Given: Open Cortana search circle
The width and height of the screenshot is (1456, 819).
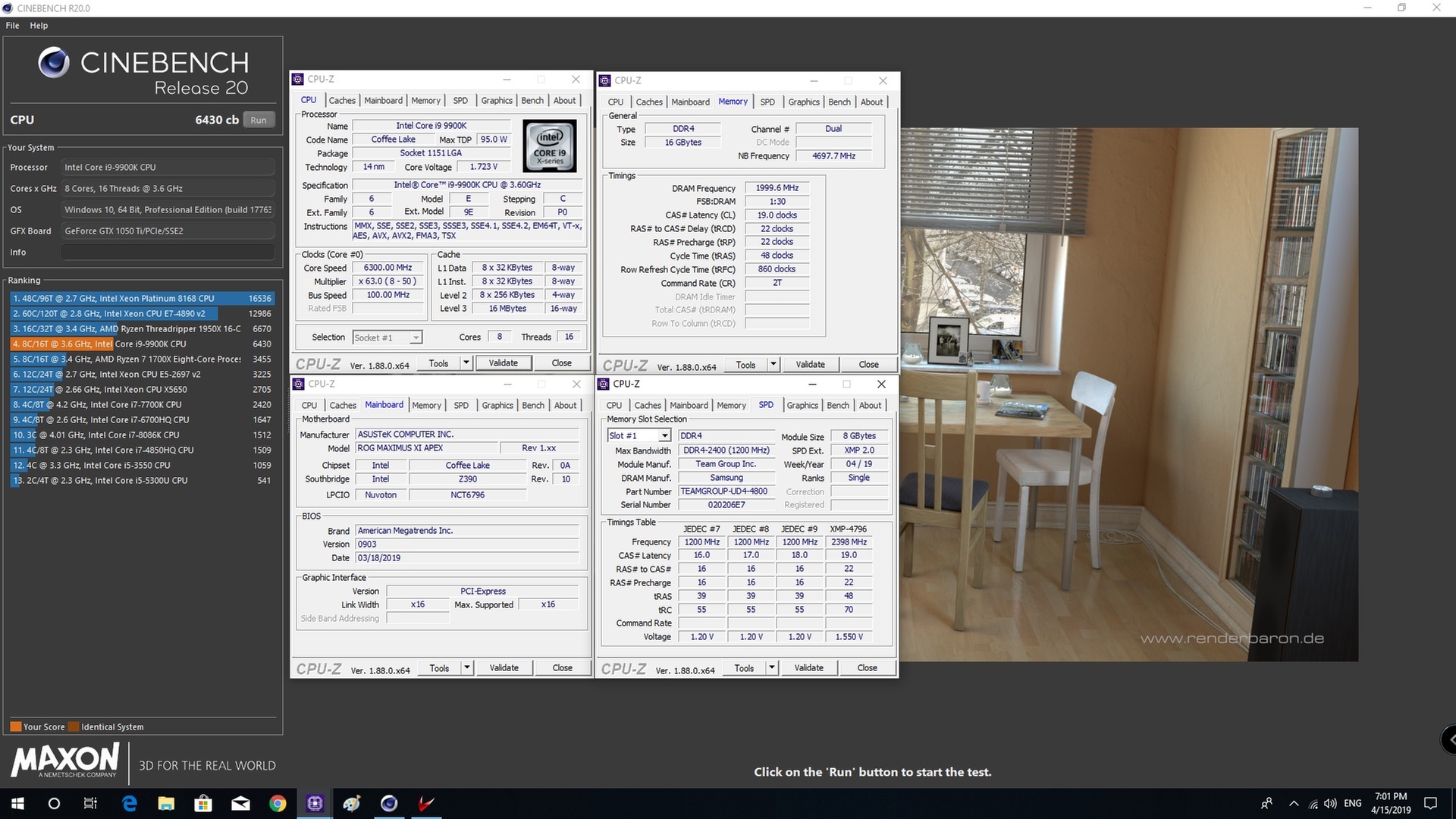Looking at the screenshot, I should [54, 803].
